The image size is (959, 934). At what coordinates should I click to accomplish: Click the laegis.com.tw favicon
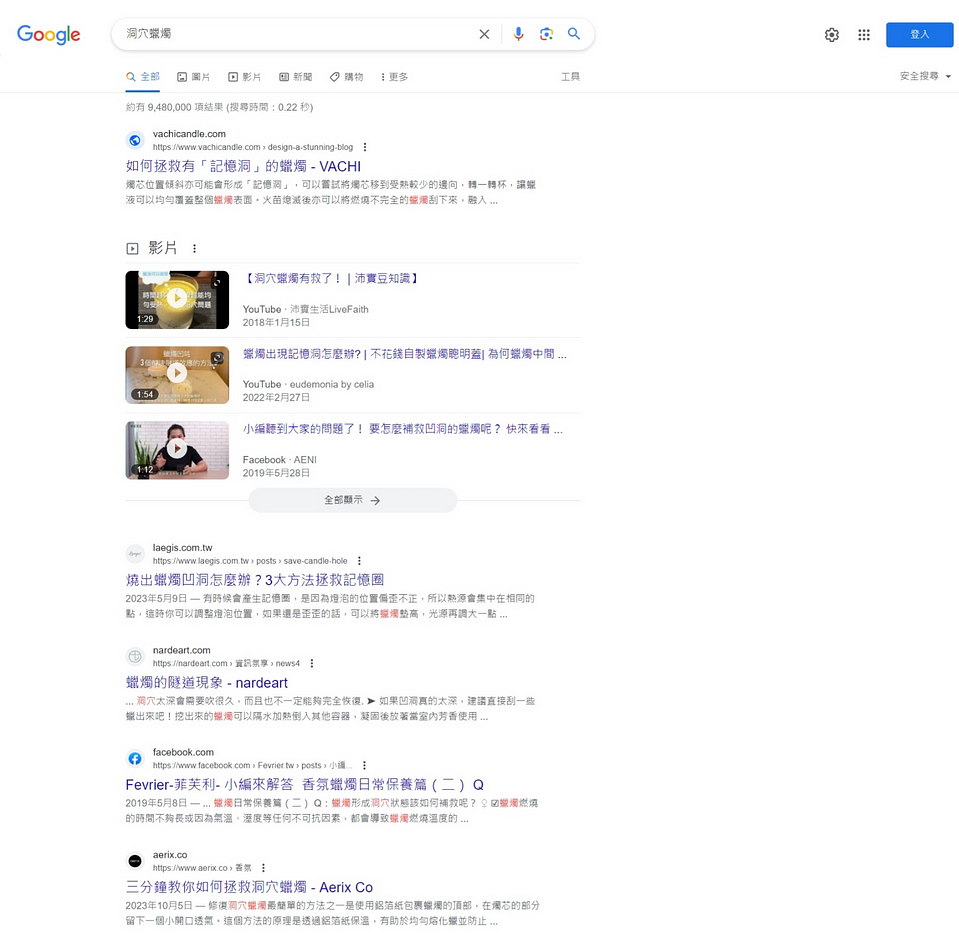(135, 554)
